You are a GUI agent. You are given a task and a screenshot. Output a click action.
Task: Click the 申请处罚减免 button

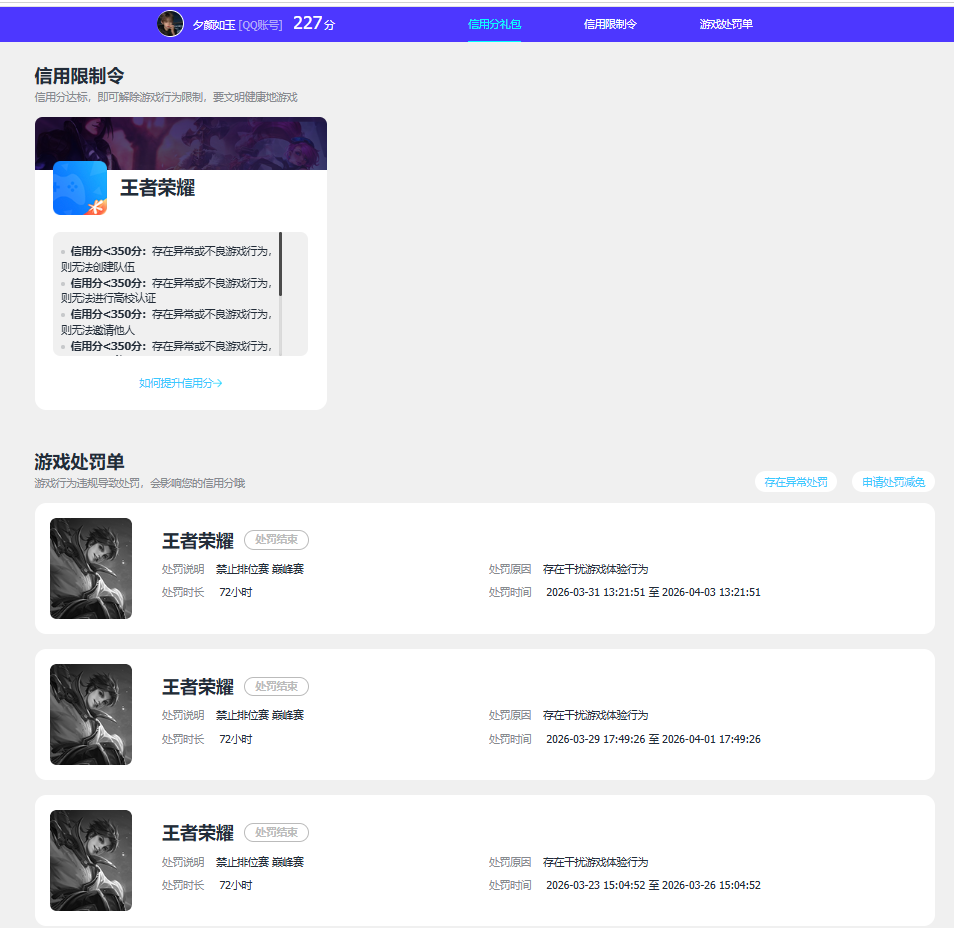[x=892, y=481]
